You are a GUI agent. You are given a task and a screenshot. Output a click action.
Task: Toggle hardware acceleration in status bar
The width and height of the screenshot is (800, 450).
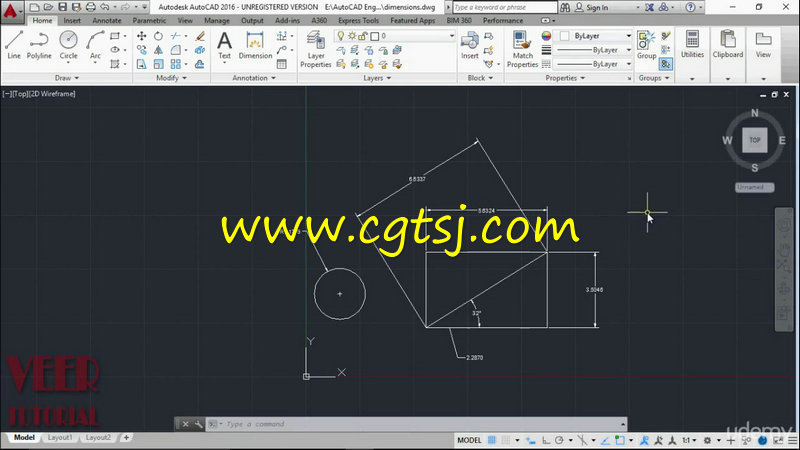click(x=763, y=440)
